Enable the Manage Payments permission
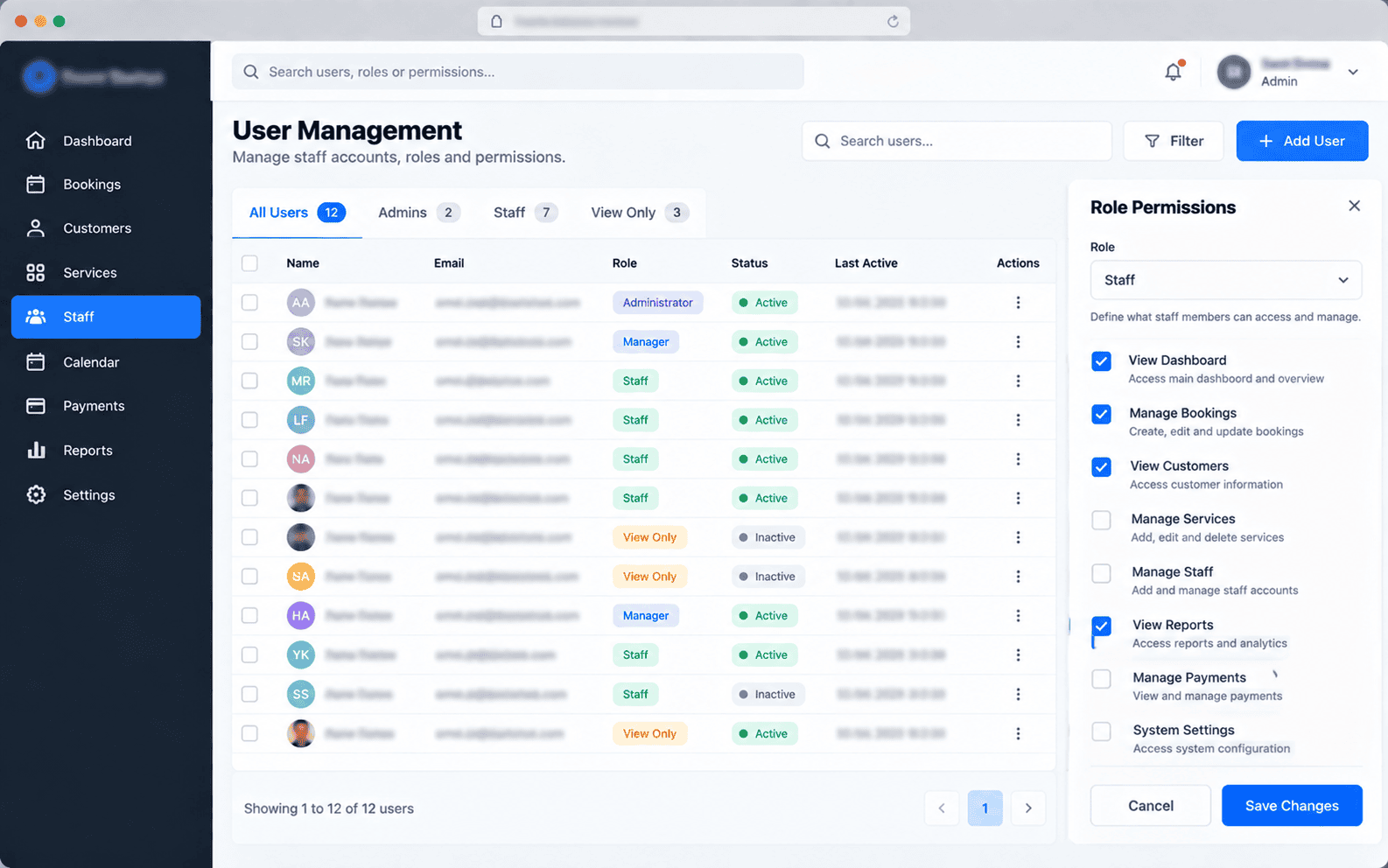The height and width of the screenshot is (868, 1388). click(1102, 679)
